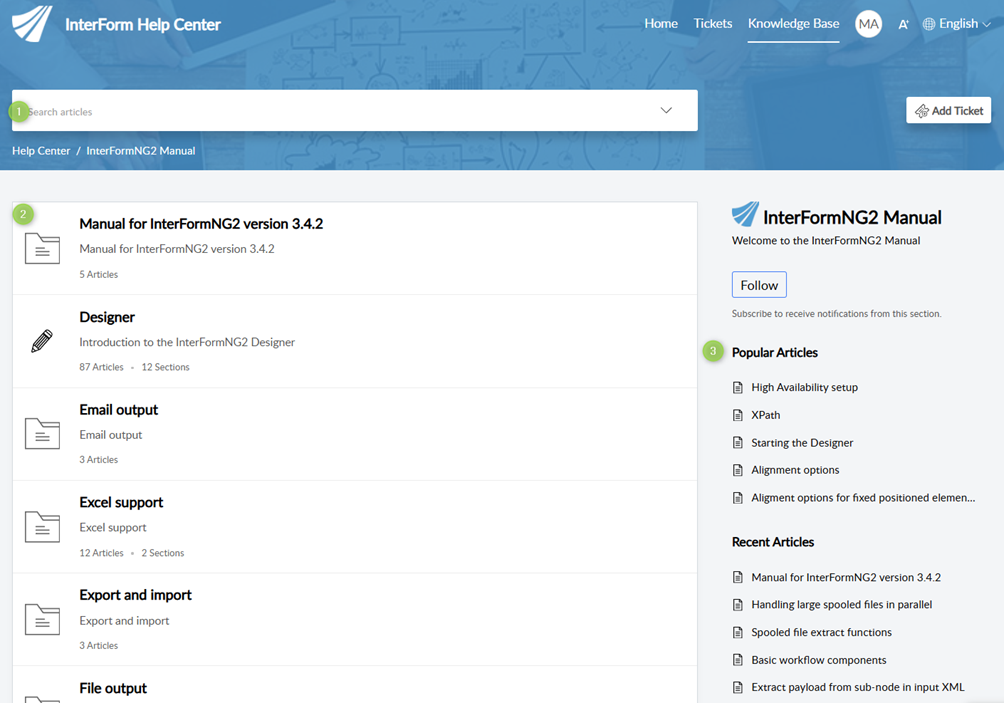1004x703 pixels.
Task: Click document icon beside Starting the Designer
Action: [x=738, y=442]
